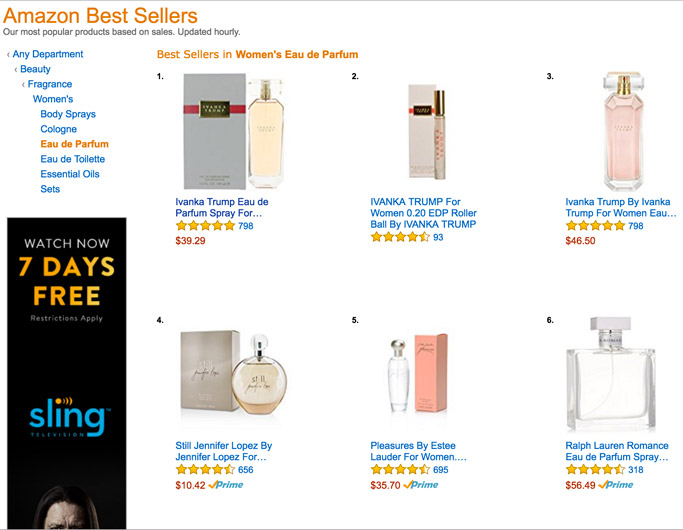Go back to Any Department category
Screen dimensions: 683x530
click(x=48, y=54)
